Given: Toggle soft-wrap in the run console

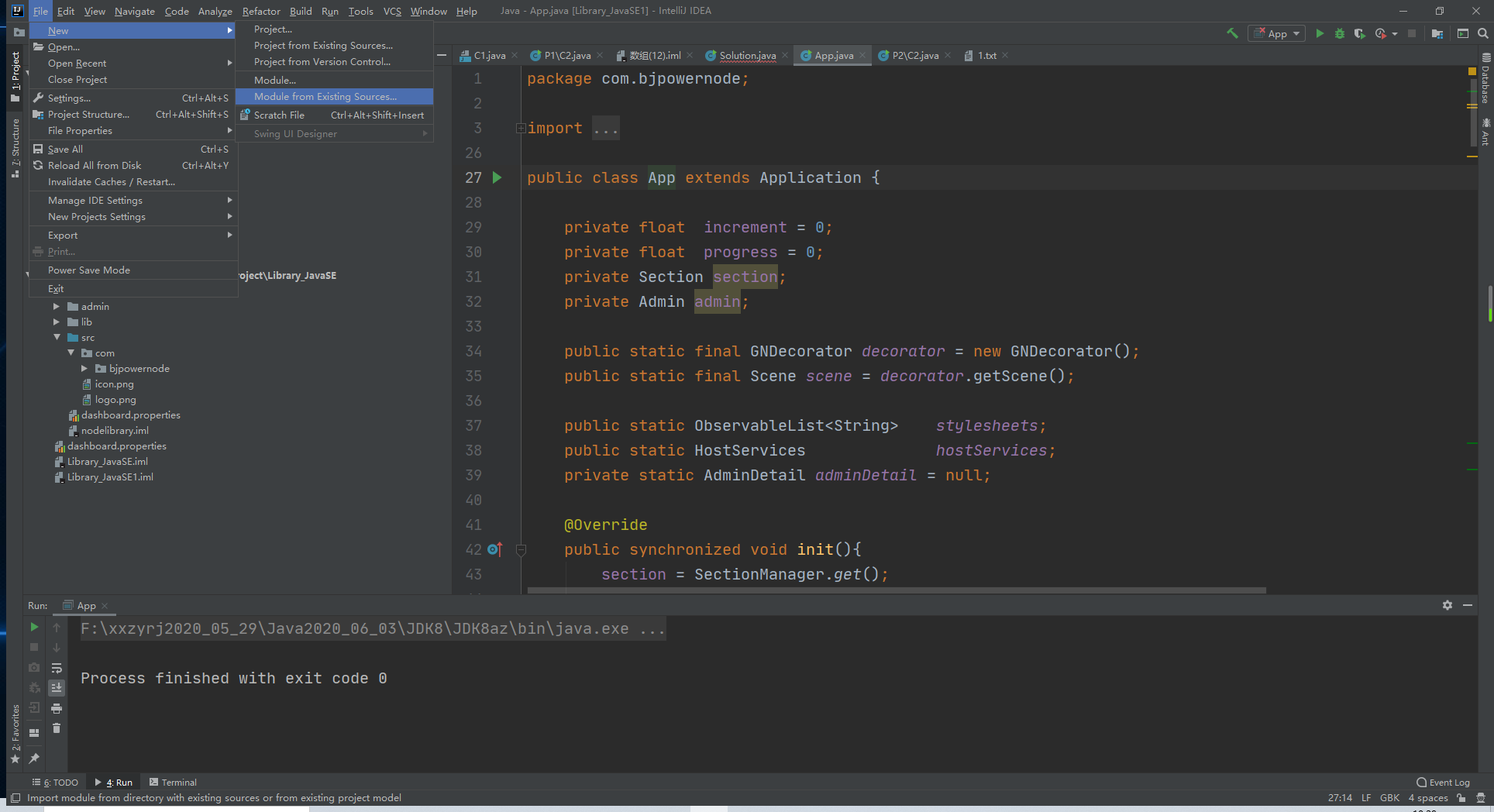Looking at the screenshot, I should 57,668.
